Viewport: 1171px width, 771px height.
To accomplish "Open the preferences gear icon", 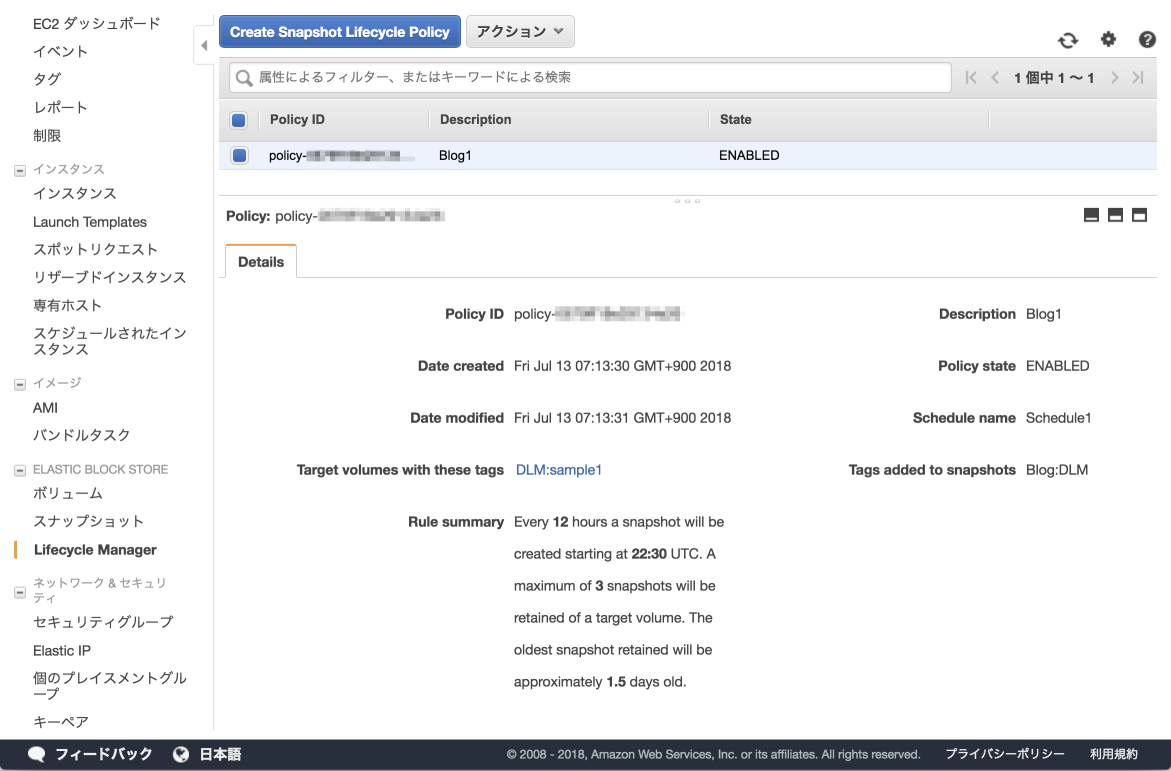I will tap(1107, 40).
